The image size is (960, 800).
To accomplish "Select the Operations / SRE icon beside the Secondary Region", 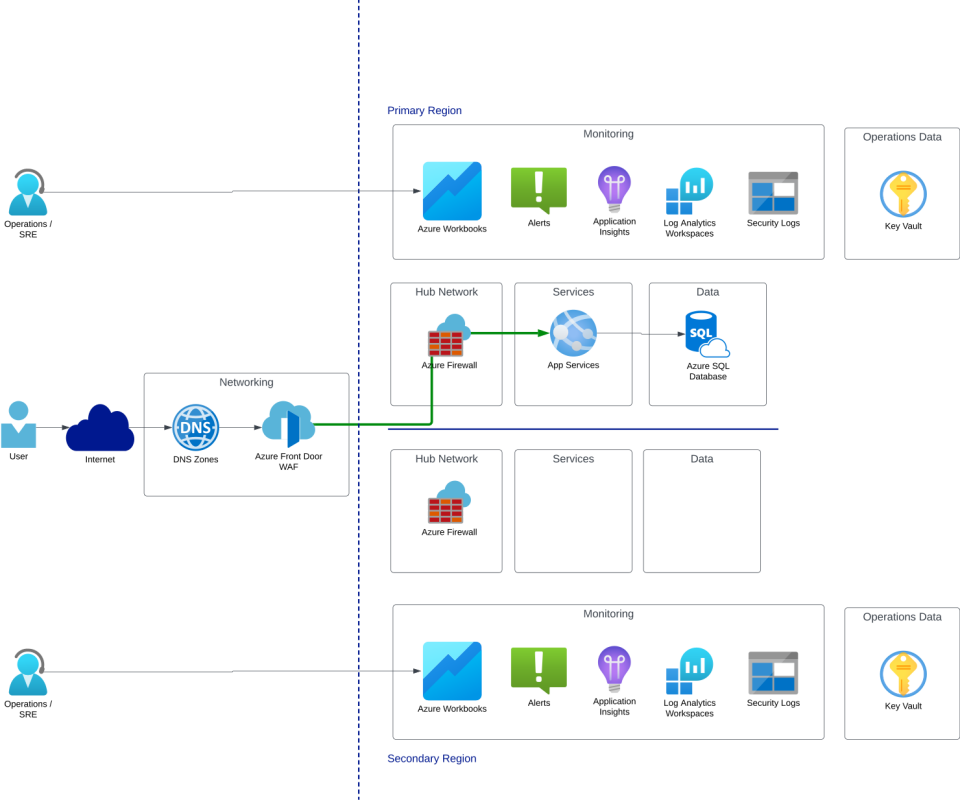I will coord(28,672).
